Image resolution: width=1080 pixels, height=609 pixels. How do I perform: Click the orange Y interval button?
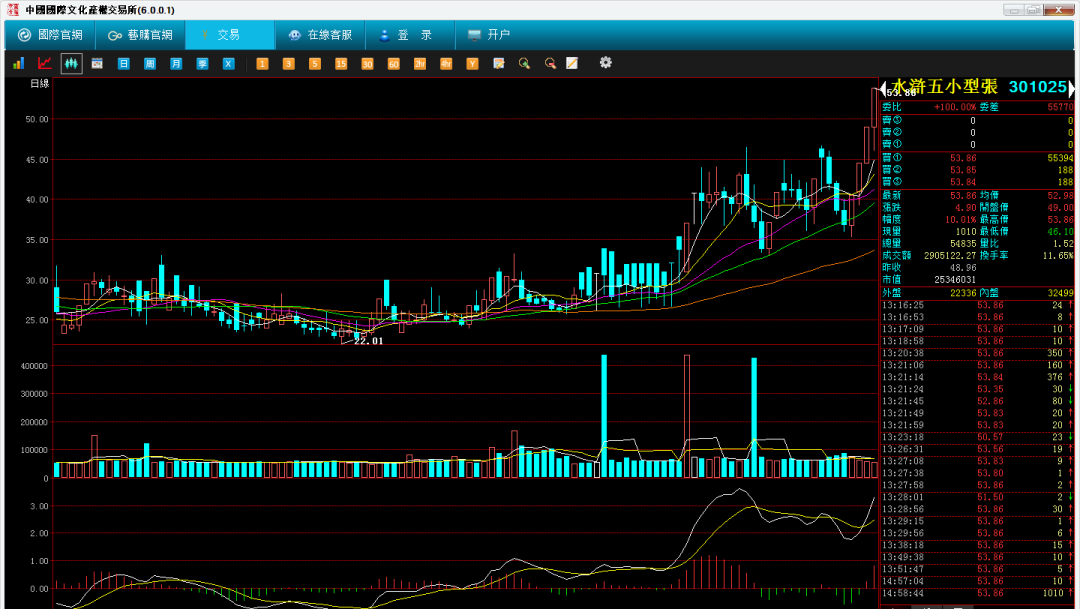472,63
